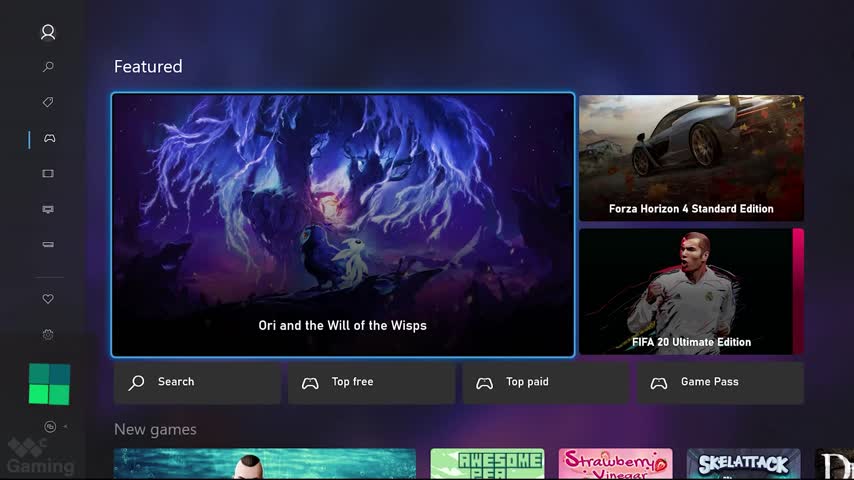Open the Top paid category button
The height and width of the screenshot is (480, 854).
click(546, 383)
